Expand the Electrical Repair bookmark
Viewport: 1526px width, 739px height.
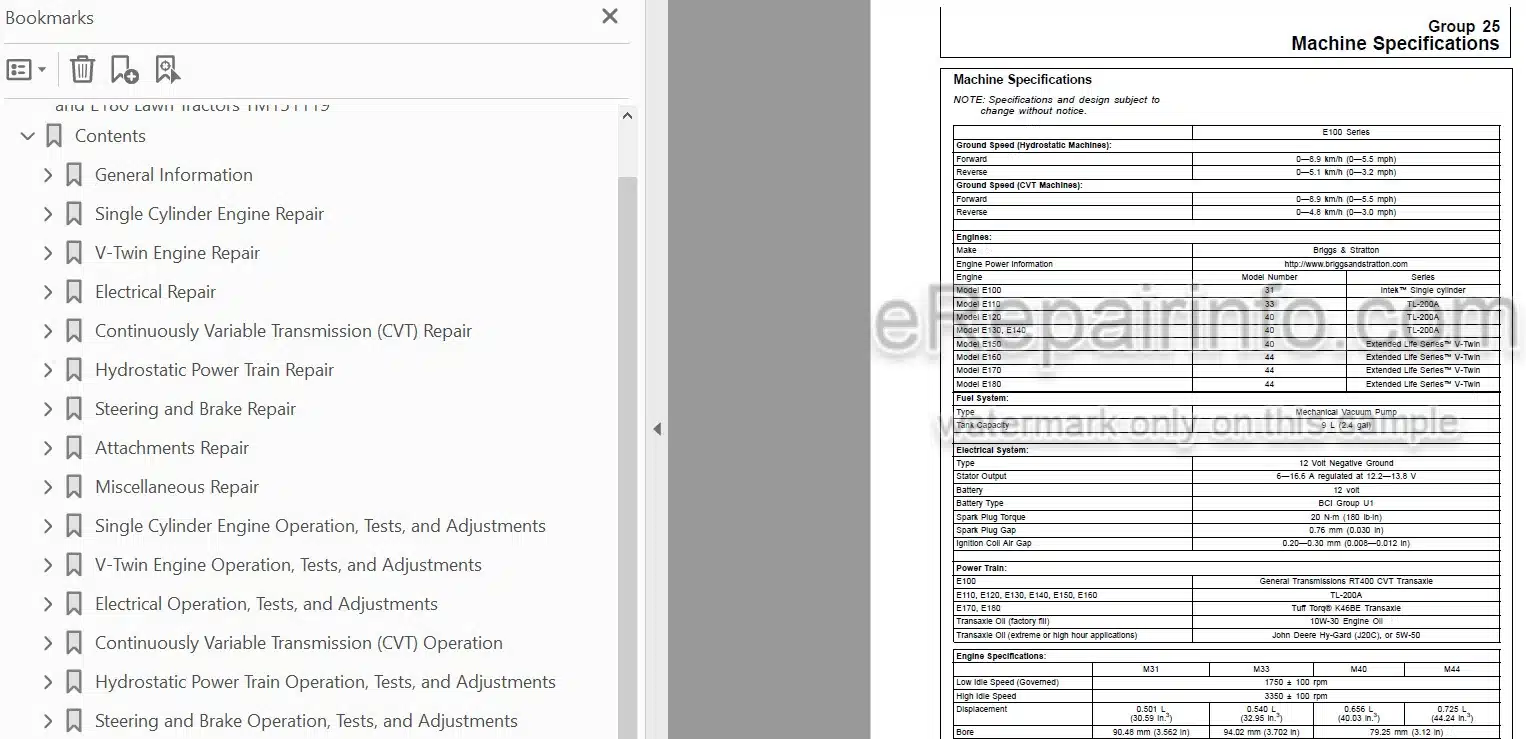tap(48, 292)
